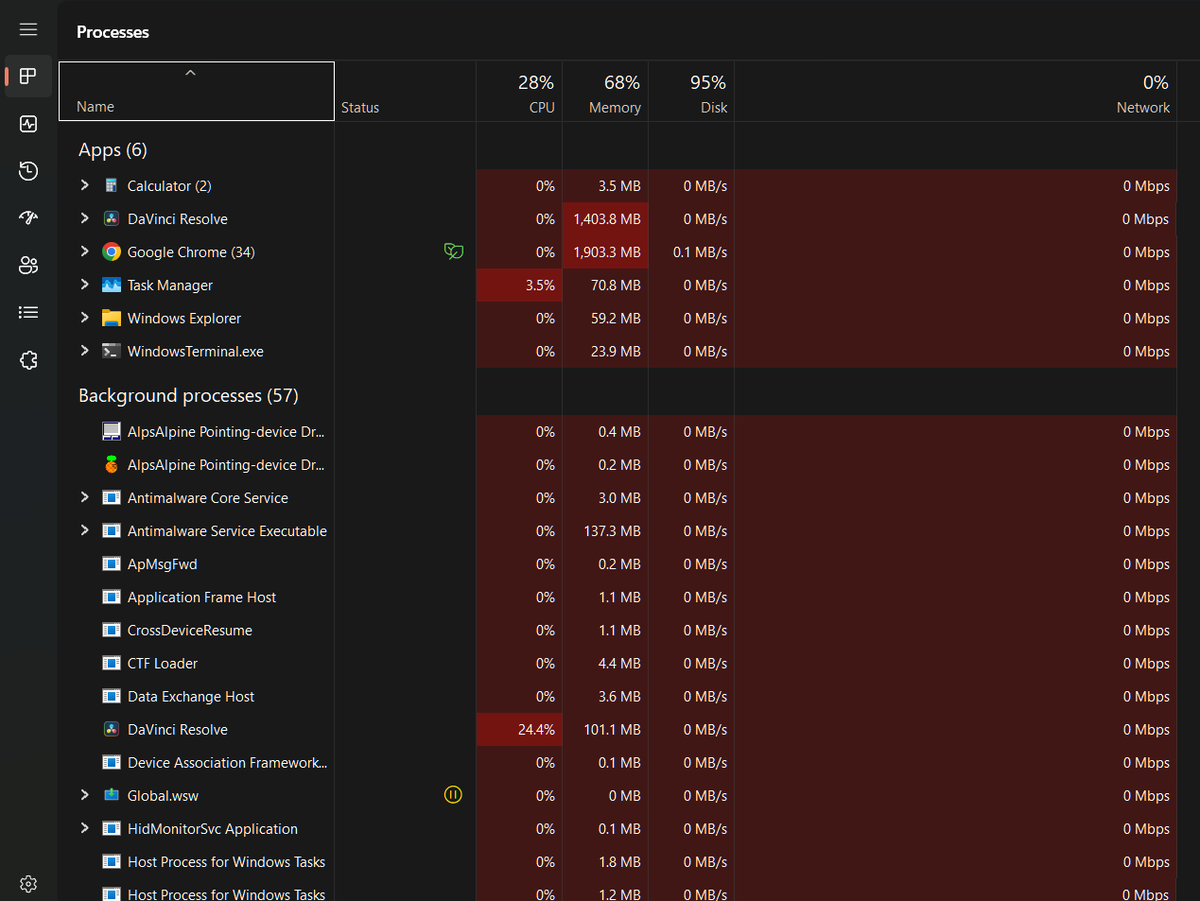Select the Background processes (57) heading
The height and width of the screenshot is (901, 1200).
[x=188, y=396]
